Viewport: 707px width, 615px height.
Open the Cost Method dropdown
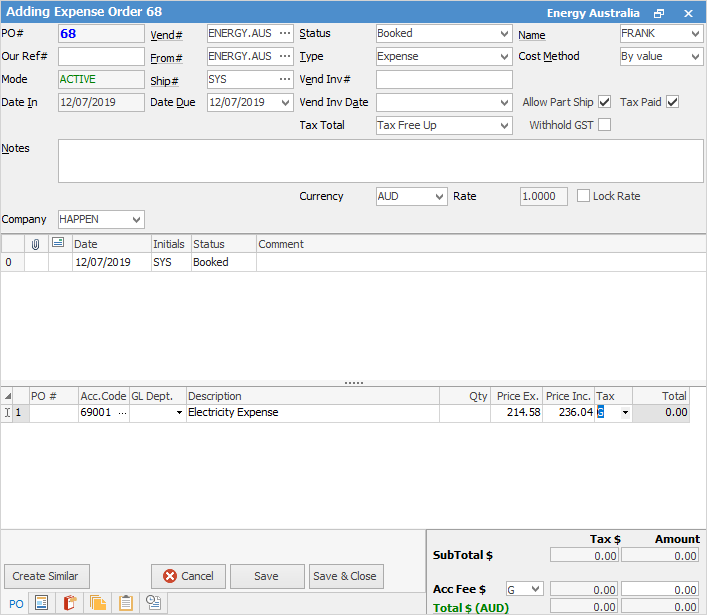tap(695, 56)
